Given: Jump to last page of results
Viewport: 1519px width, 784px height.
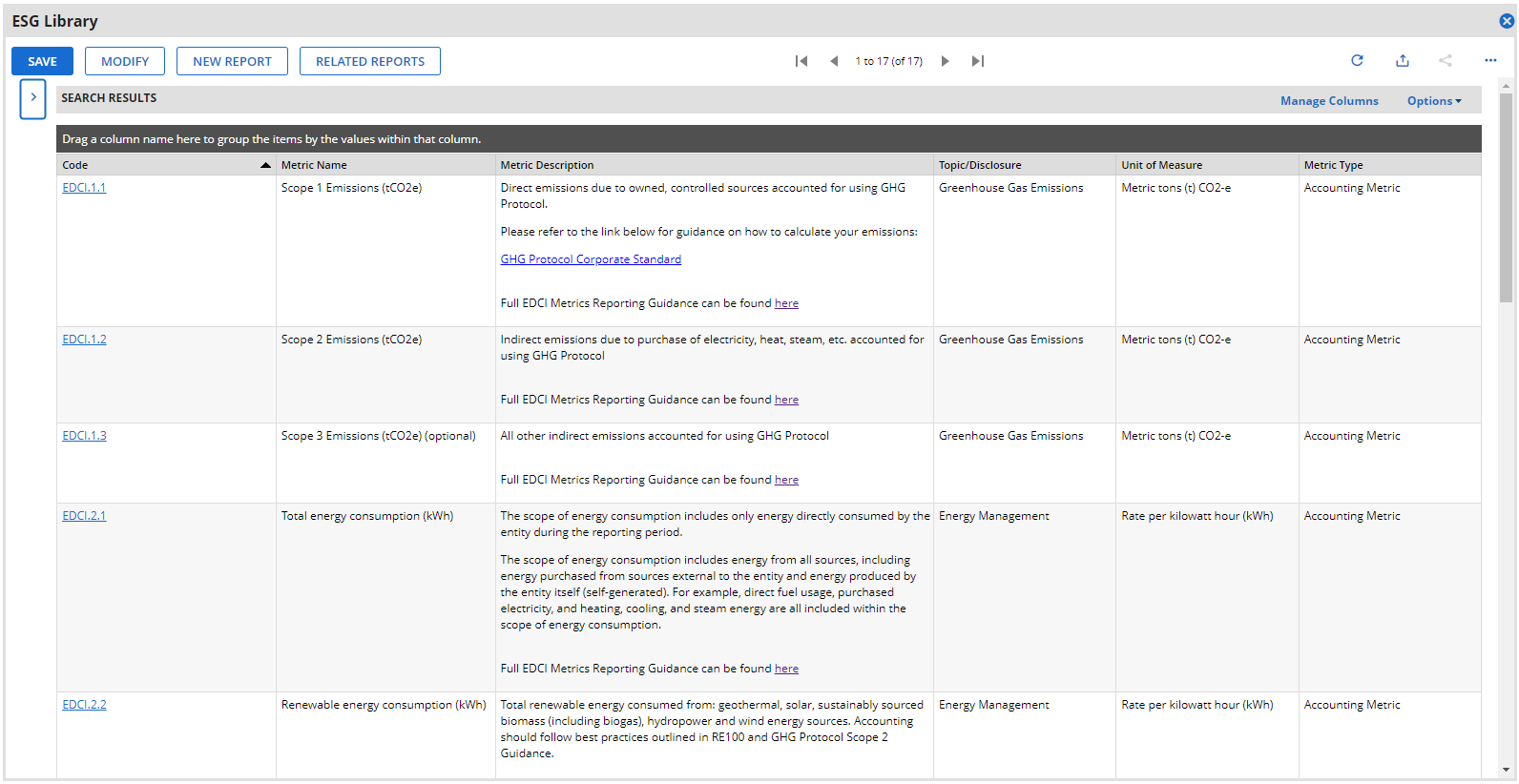Looking at the screenshot, I should 978,61.
